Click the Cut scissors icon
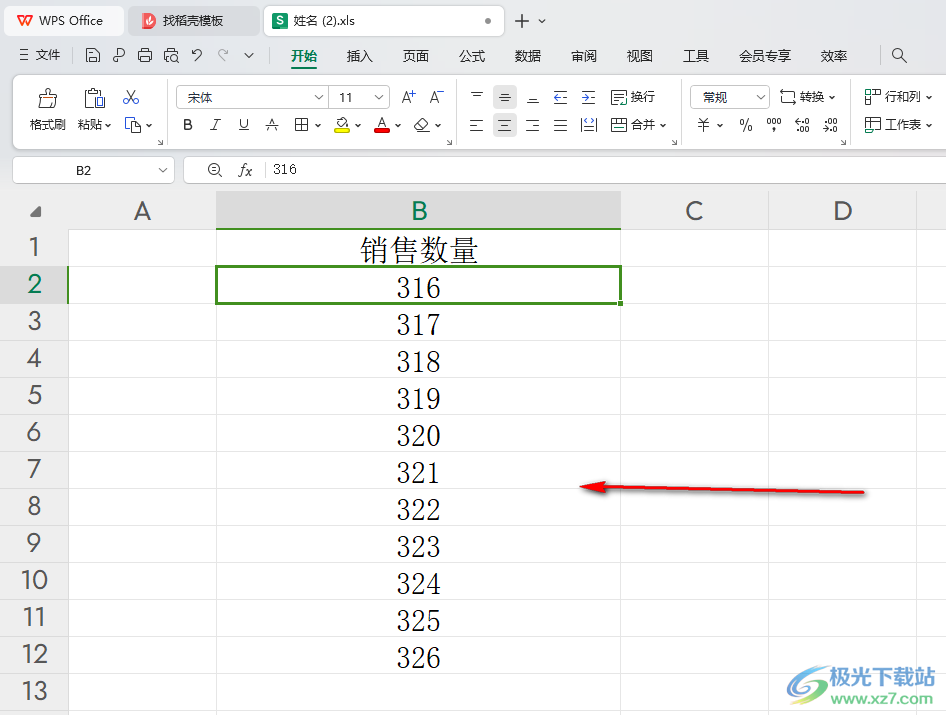Viewport: 946px width, 715px height. 131,98
